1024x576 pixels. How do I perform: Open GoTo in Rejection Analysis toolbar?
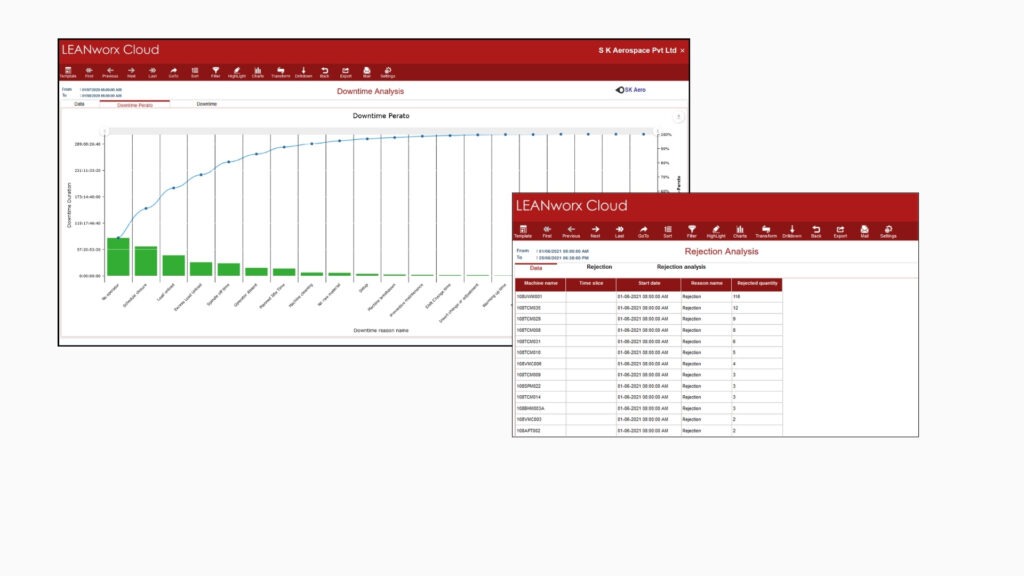(643, 231)
